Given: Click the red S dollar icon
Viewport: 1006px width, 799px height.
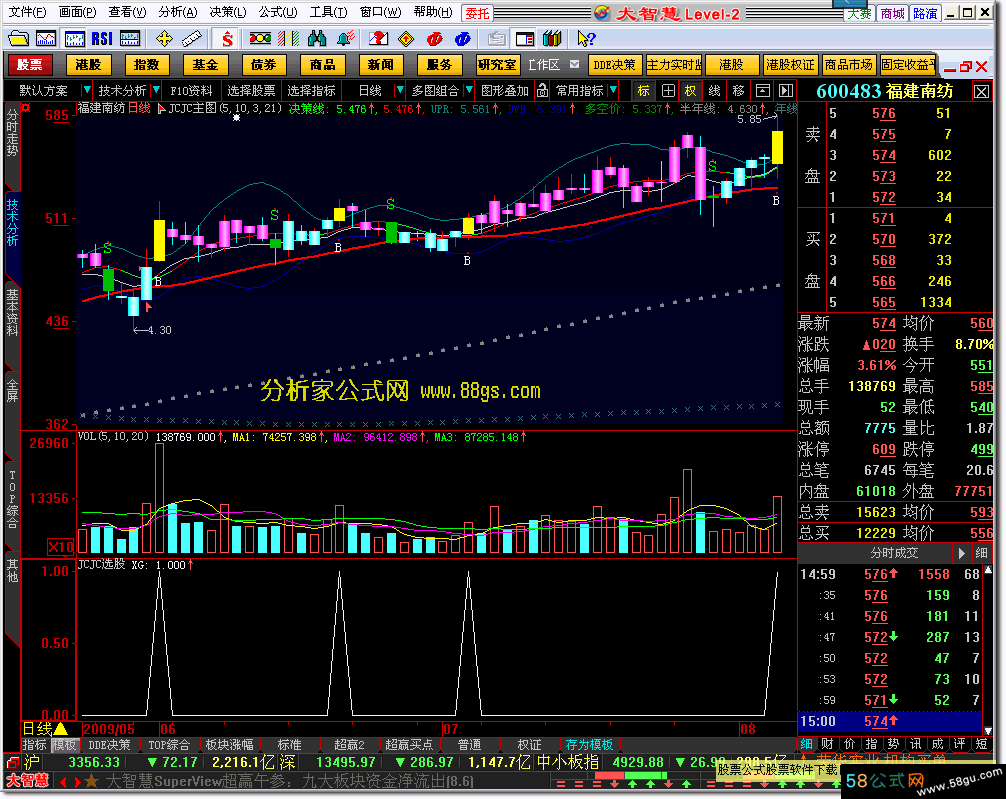Looking at the screenshot, I should click(x=227, y=39).
